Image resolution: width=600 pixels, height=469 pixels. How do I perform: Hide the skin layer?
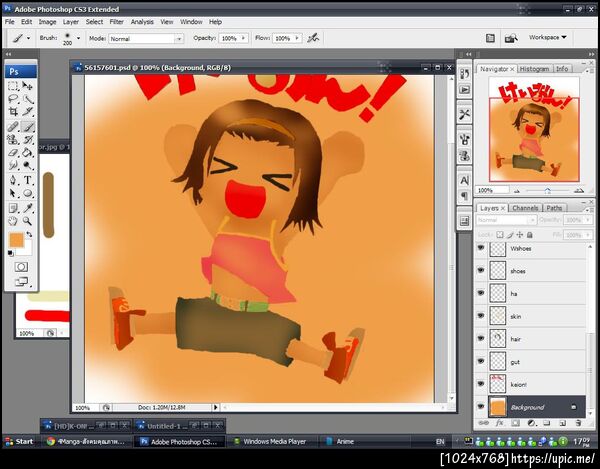click(x=481, y=316)
